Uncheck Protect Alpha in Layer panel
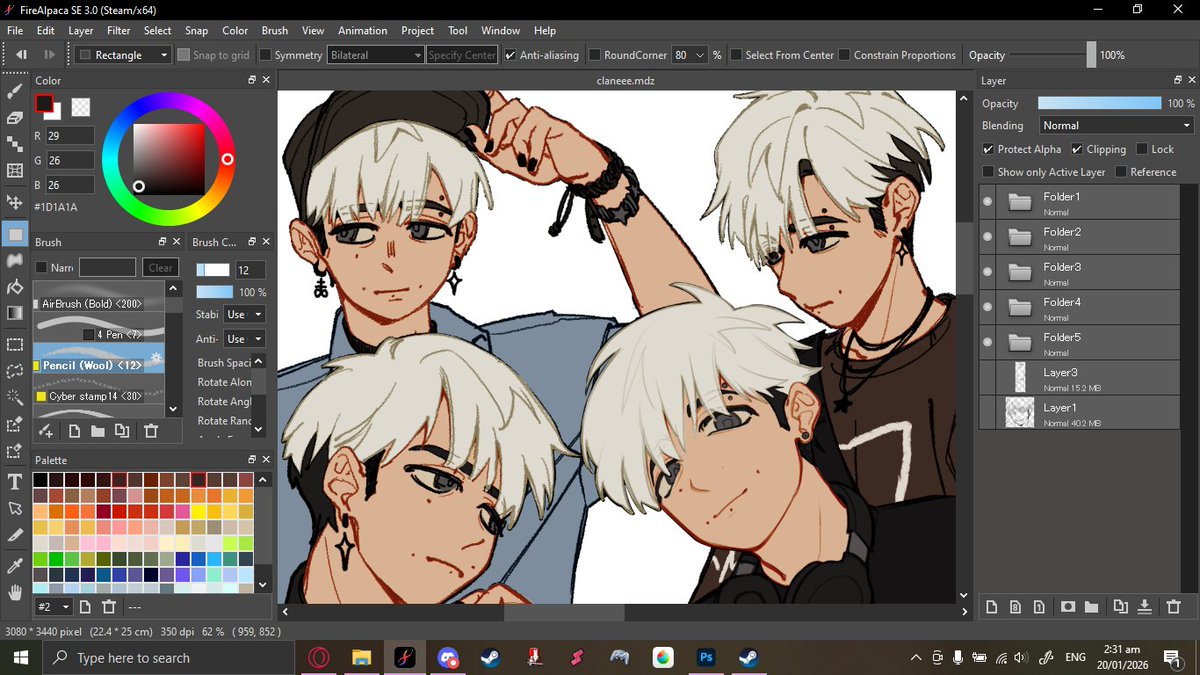Viewport: 1200px width, 675px height. click(x=989, y=149)
